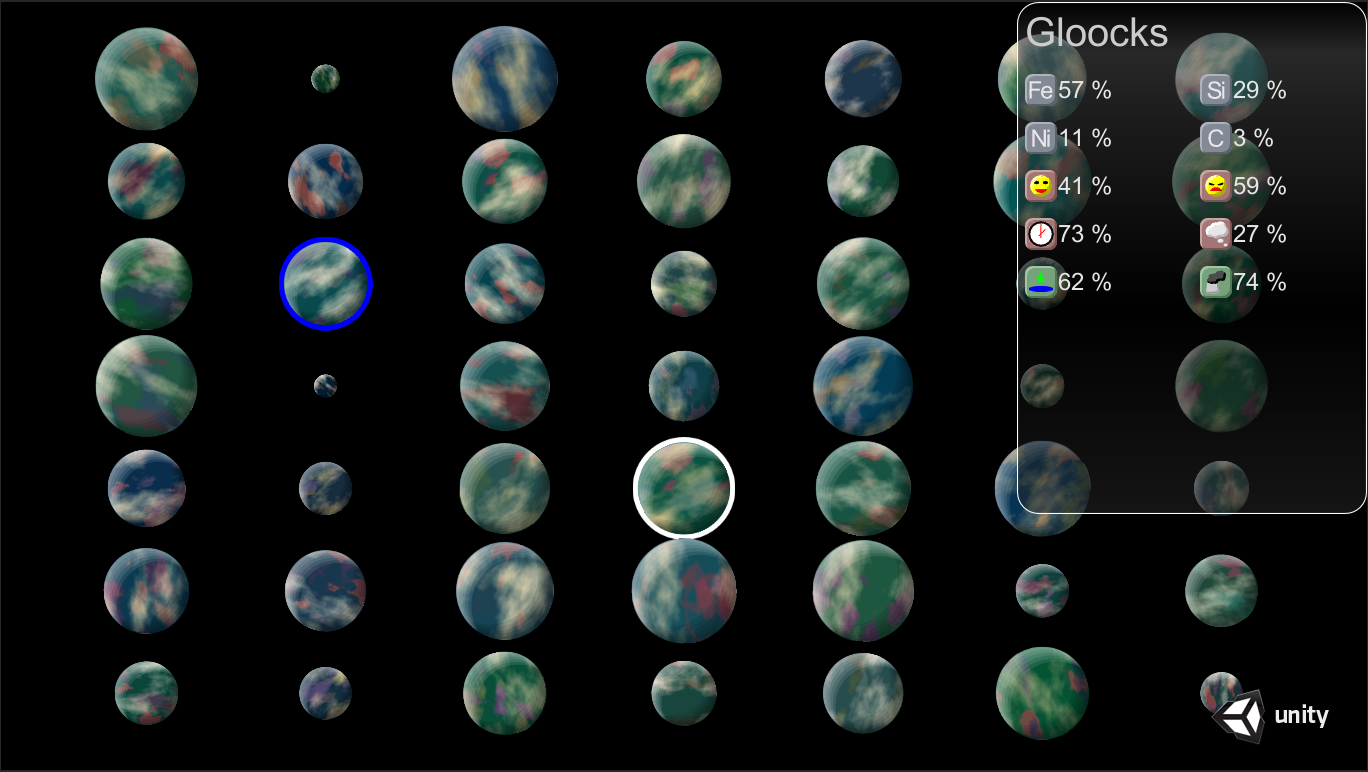Click the 59 % angry value
The height and width of the screenshot is (772, 1368).
tap(1260, 186)
